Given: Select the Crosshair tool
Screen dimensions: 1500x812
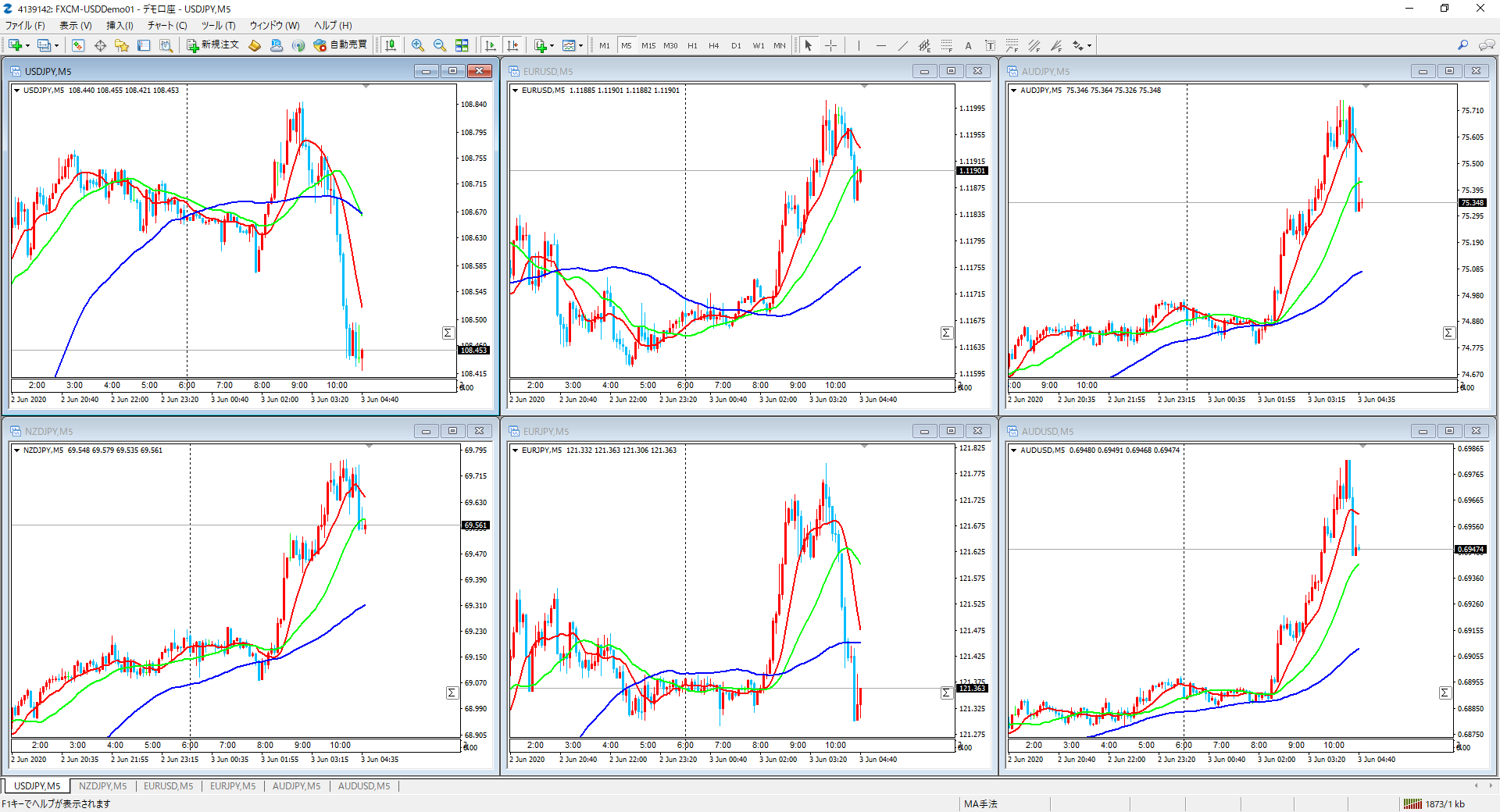Looking at the screenshot, I should [x=830, y=45].
